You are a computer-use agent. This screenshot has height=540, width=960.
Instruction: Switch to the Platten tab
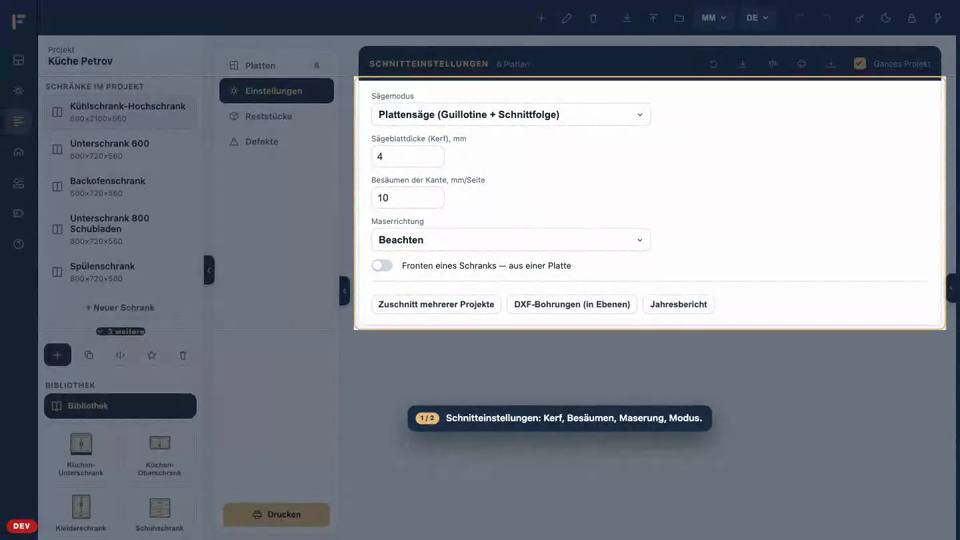point(277,66)
